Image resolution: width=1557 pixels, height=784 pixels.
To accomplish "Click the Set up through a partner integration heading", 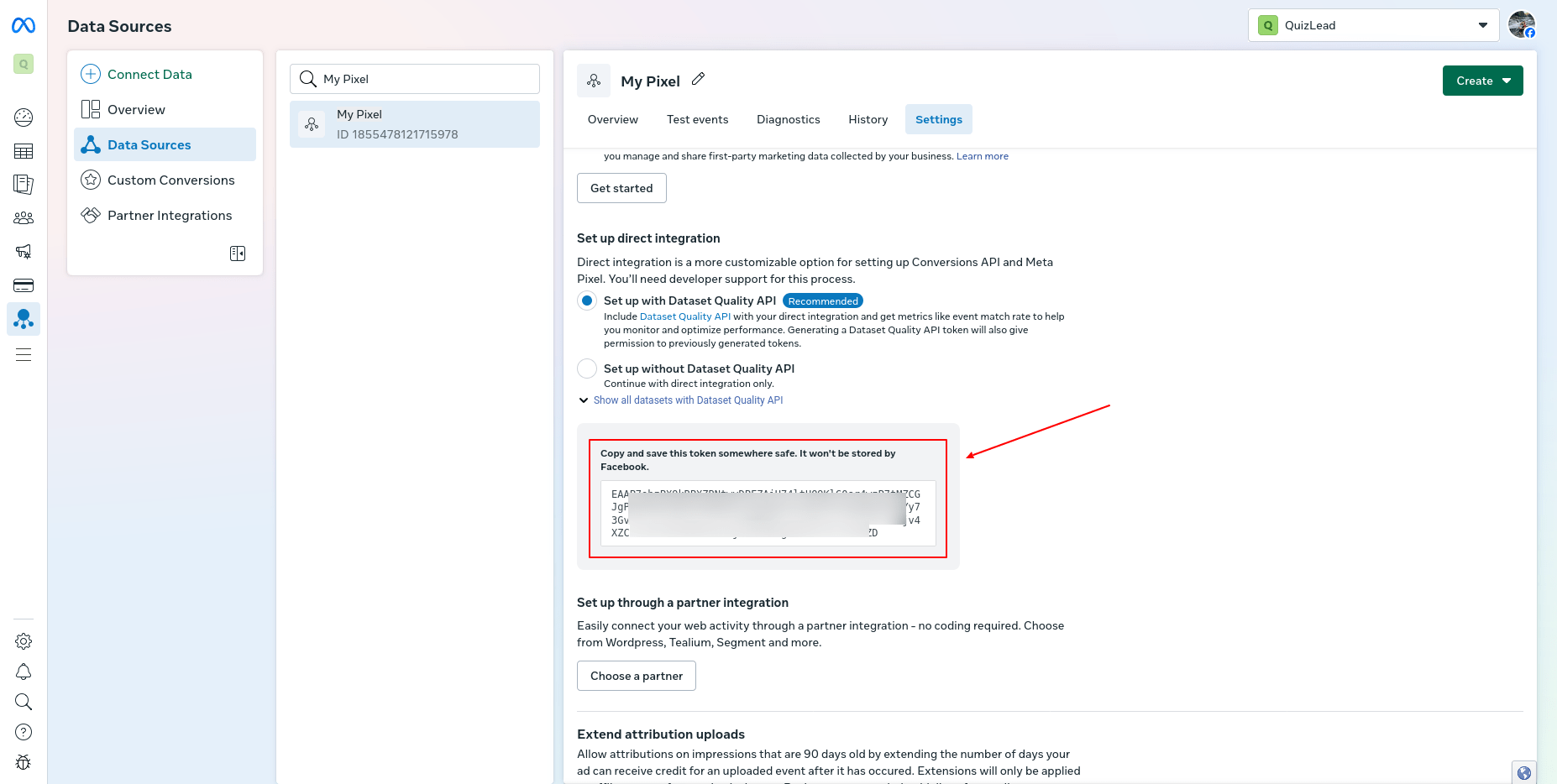I will [683, 603].
